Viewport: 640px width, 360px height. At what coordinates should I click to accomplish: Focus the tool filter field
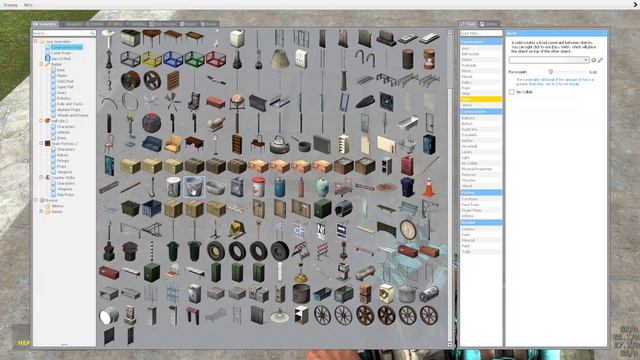481,33
